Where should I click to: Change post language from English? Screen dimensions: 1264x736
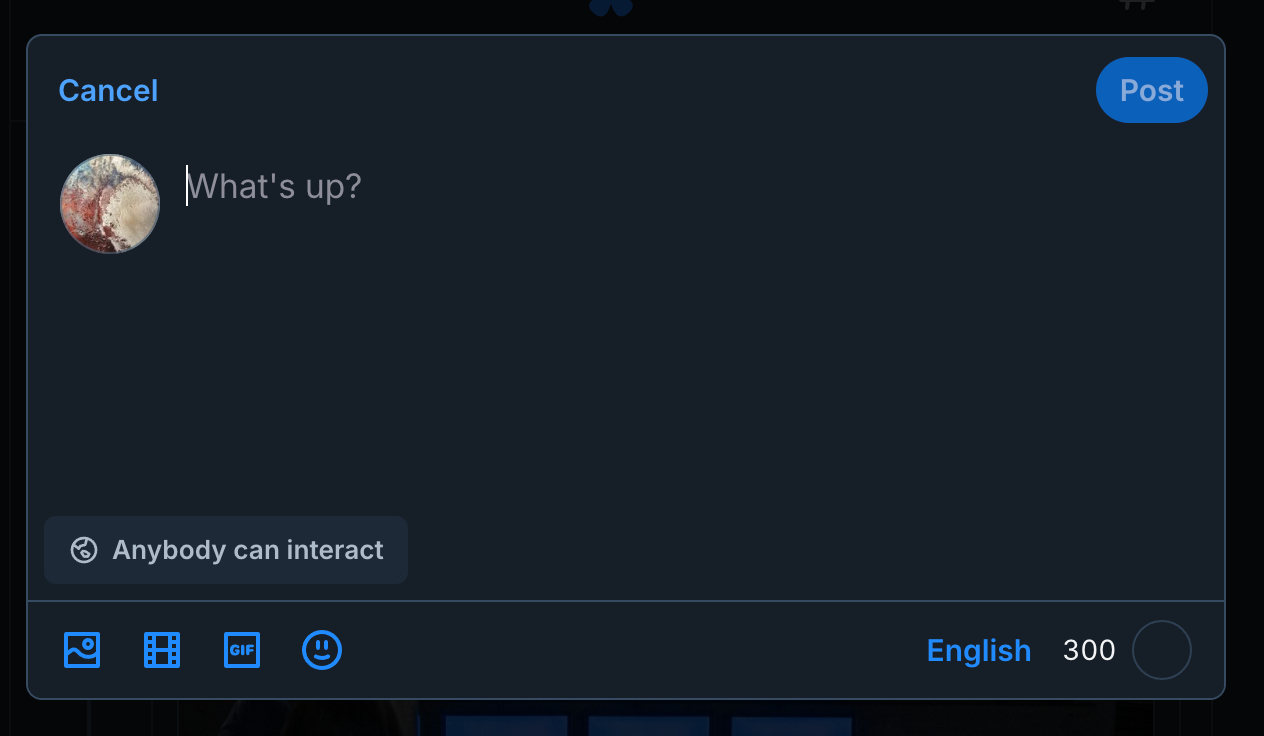(x=978, y=650)
